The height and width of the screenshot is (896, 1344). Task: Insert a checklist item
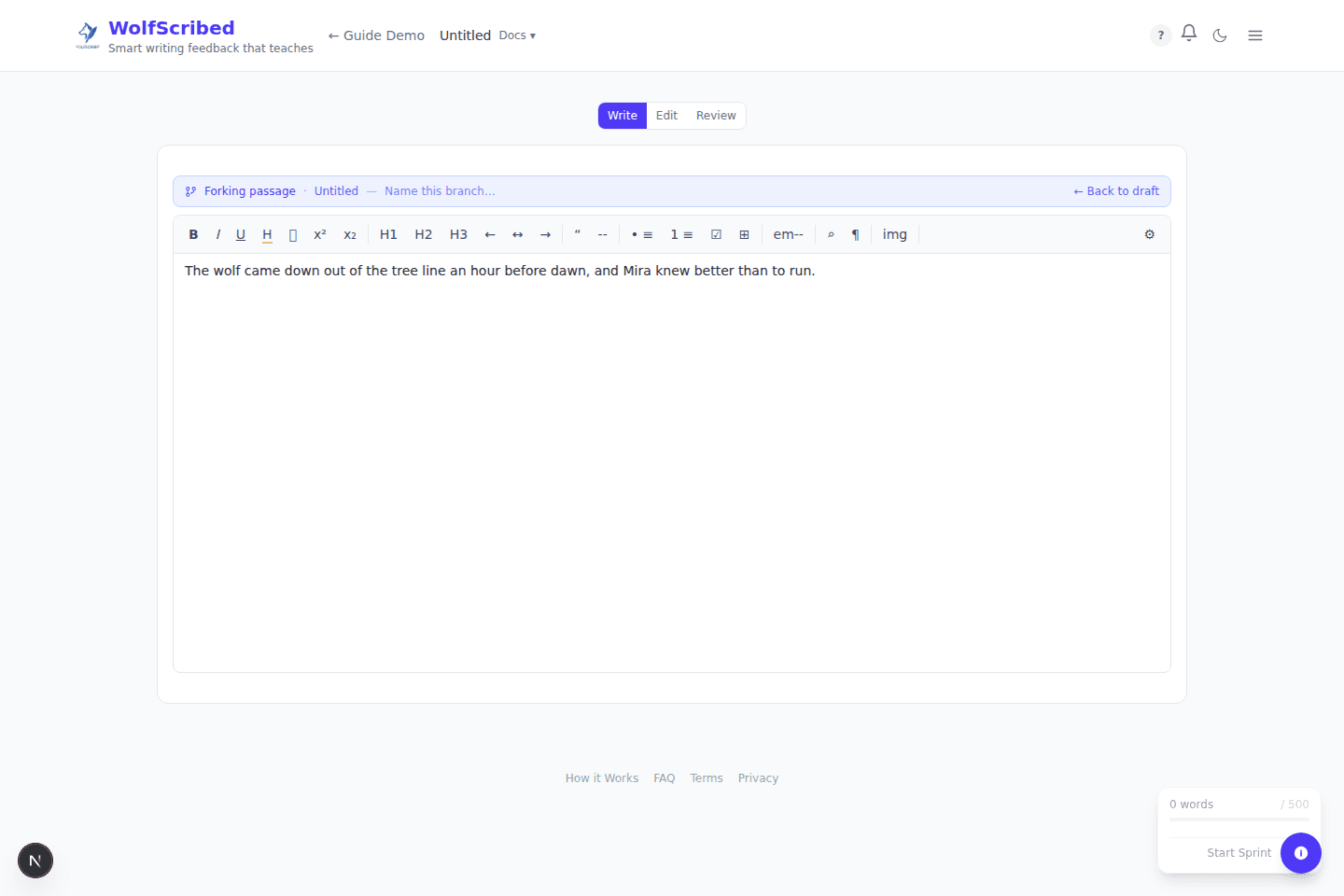[x=716, y=234]
